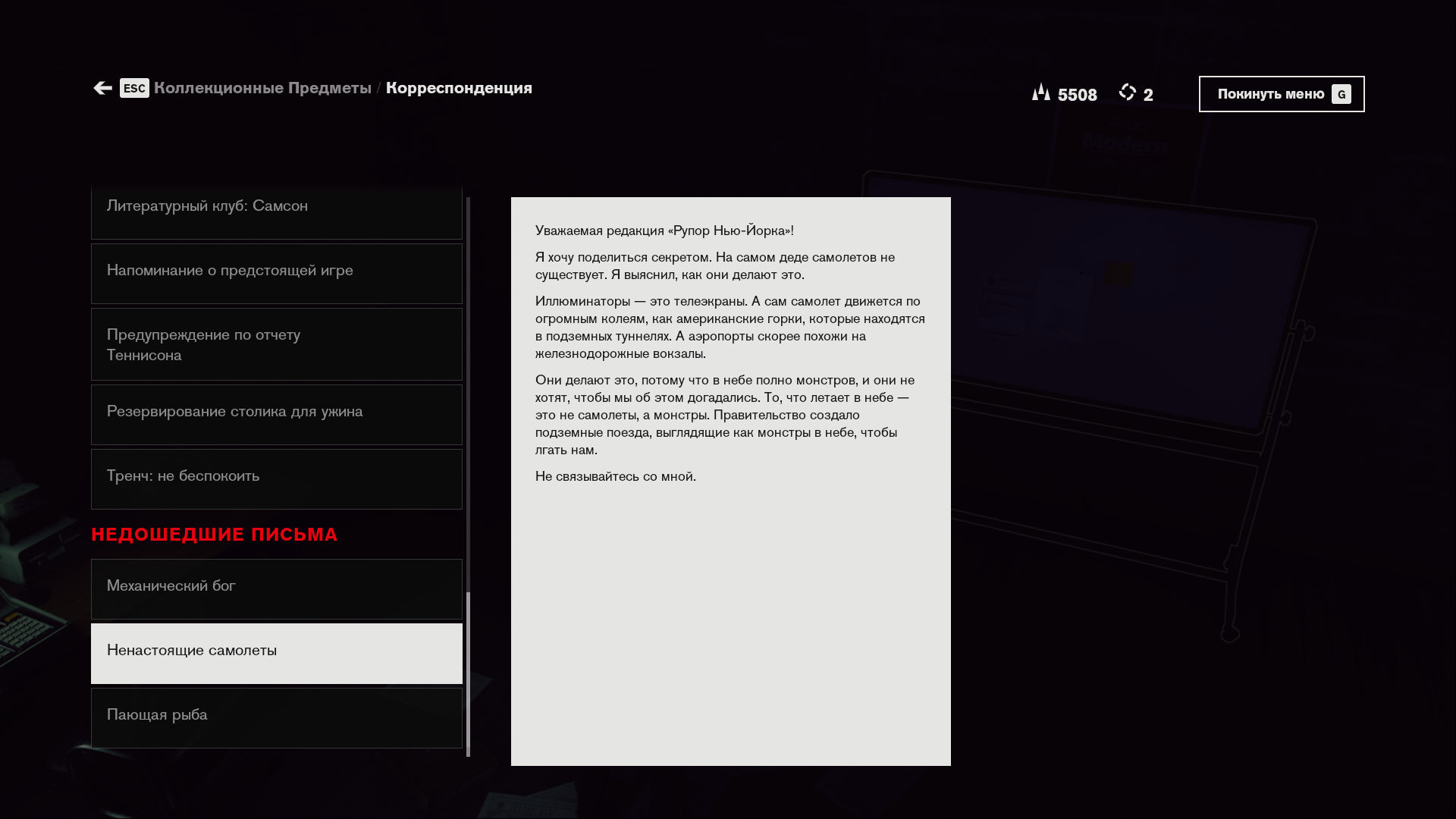Click the G key badge icon
The width and height of the screenshot is (1456, 819).
(1341, 94)
